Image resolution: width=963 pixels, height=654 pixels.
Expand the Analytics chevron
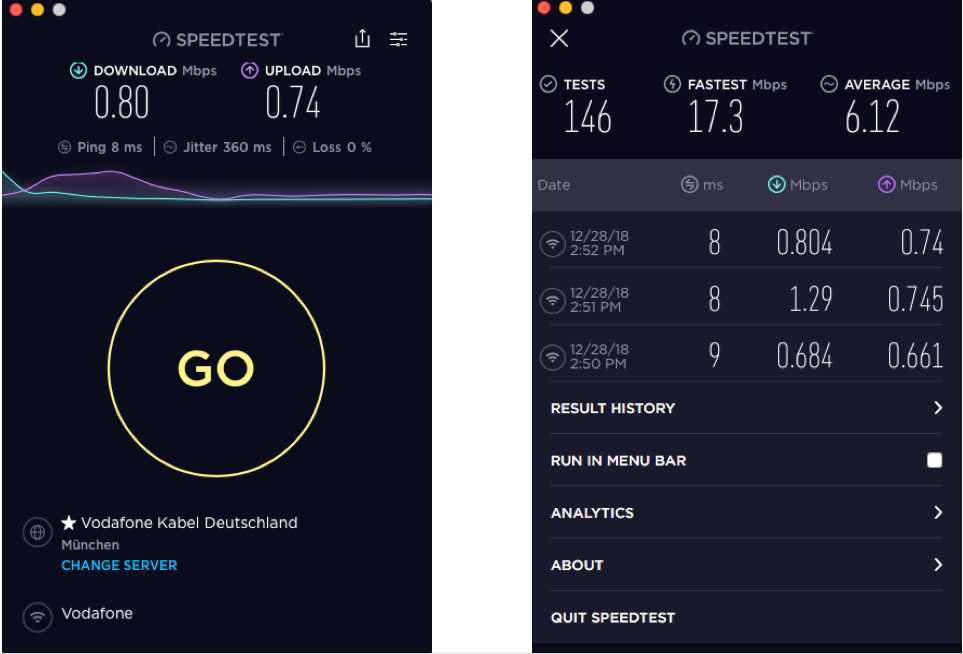click(938, 512)
